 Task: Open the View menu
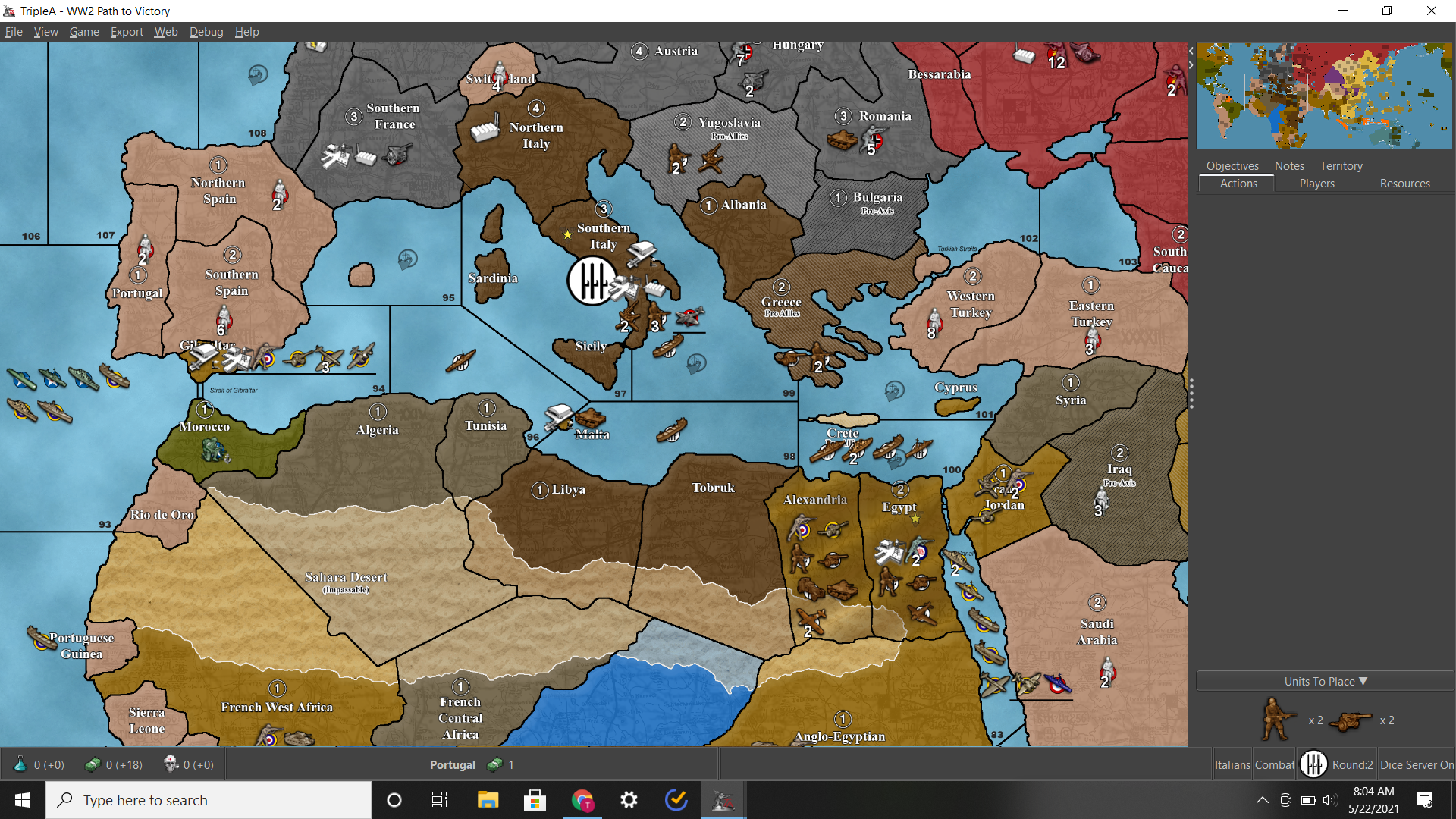pos(45,31)
